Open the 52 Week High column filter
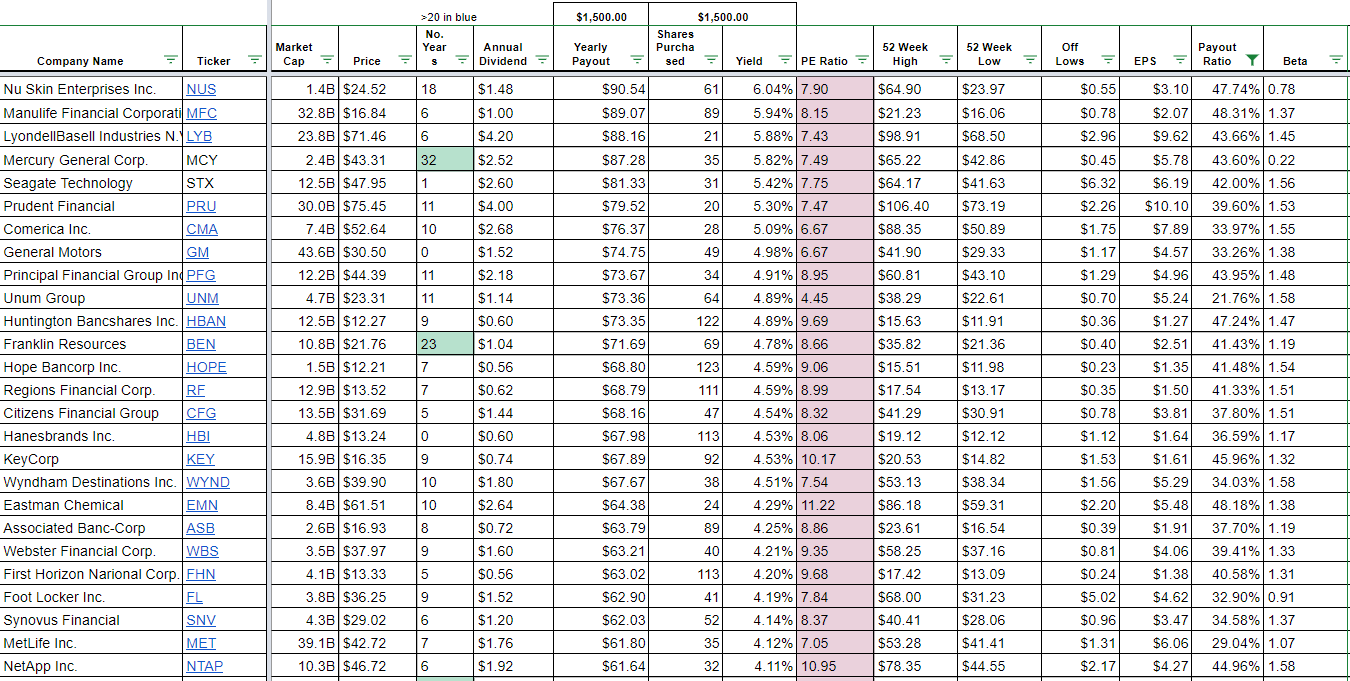The width and height of the screenshot is (1350, 681). click(945, 60)
